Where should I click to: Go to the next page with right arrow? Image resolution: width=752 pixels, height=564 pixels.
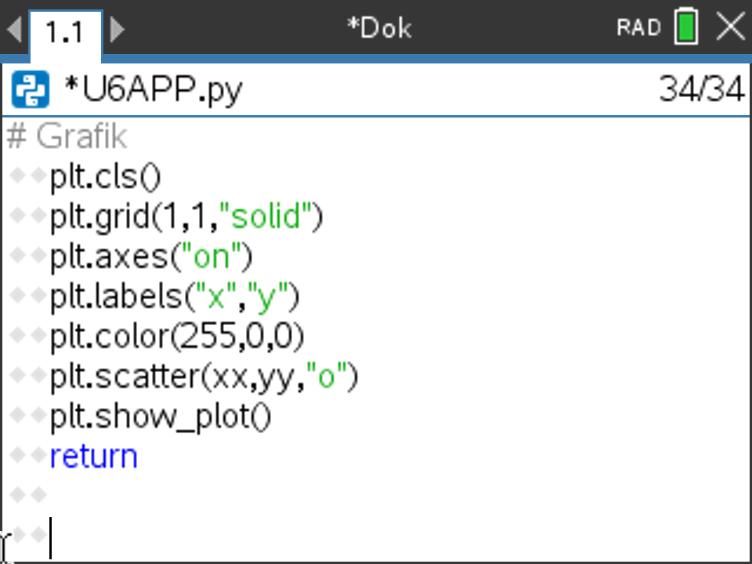point(118,28)
